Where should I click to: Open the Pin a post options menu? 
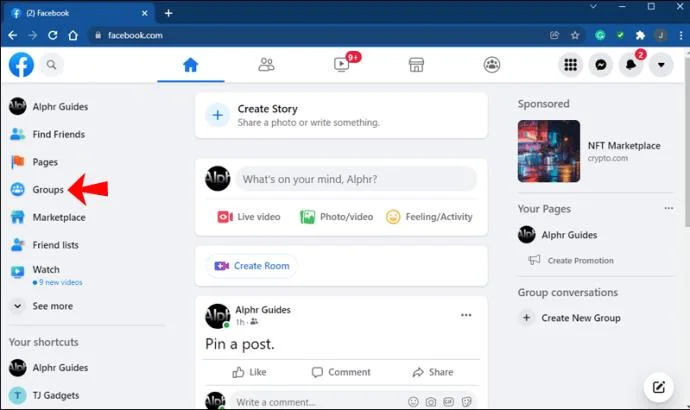tap(466, 315)
